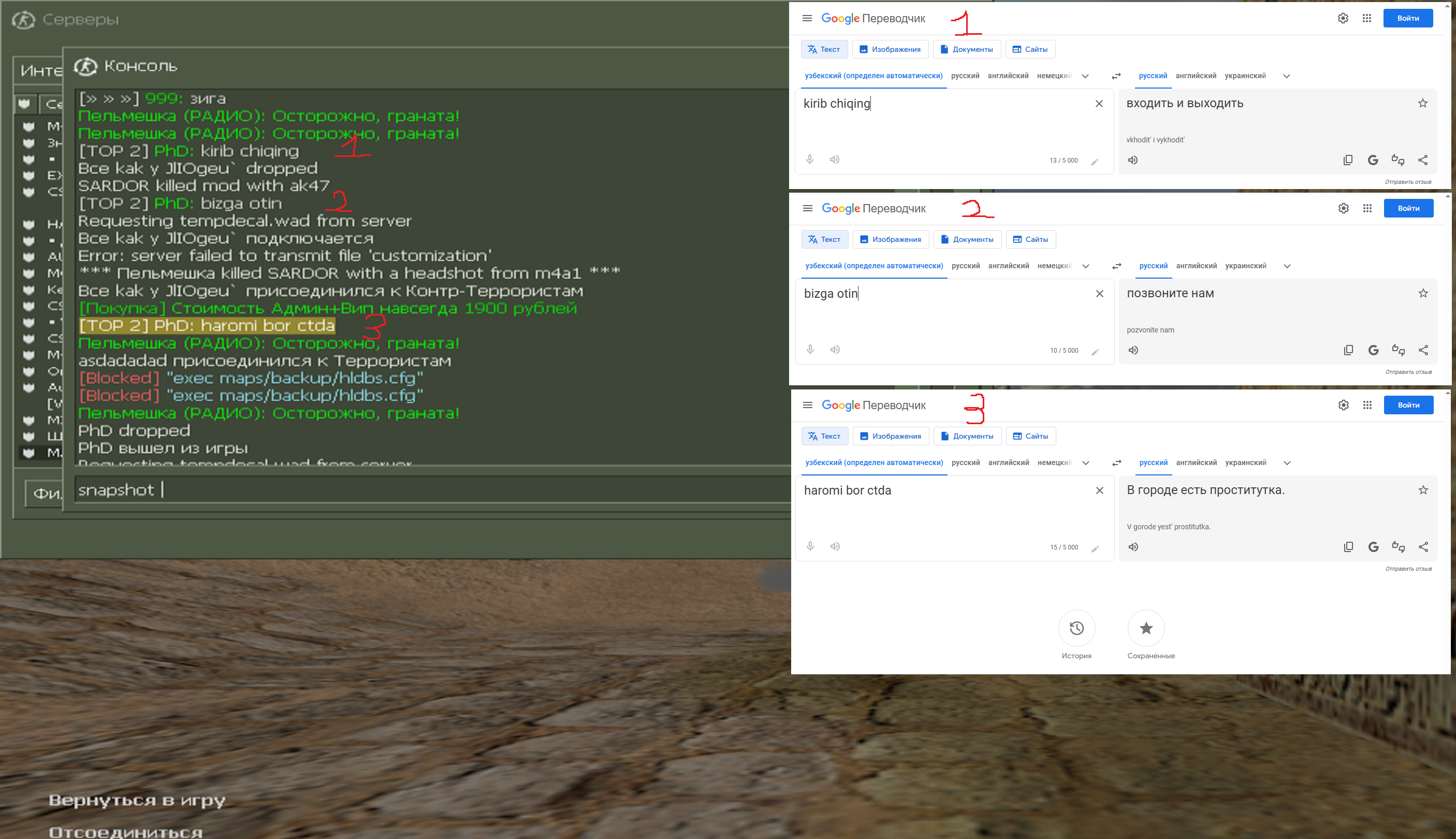Open Google apps grid in top translator panel

click(1367, 19)
